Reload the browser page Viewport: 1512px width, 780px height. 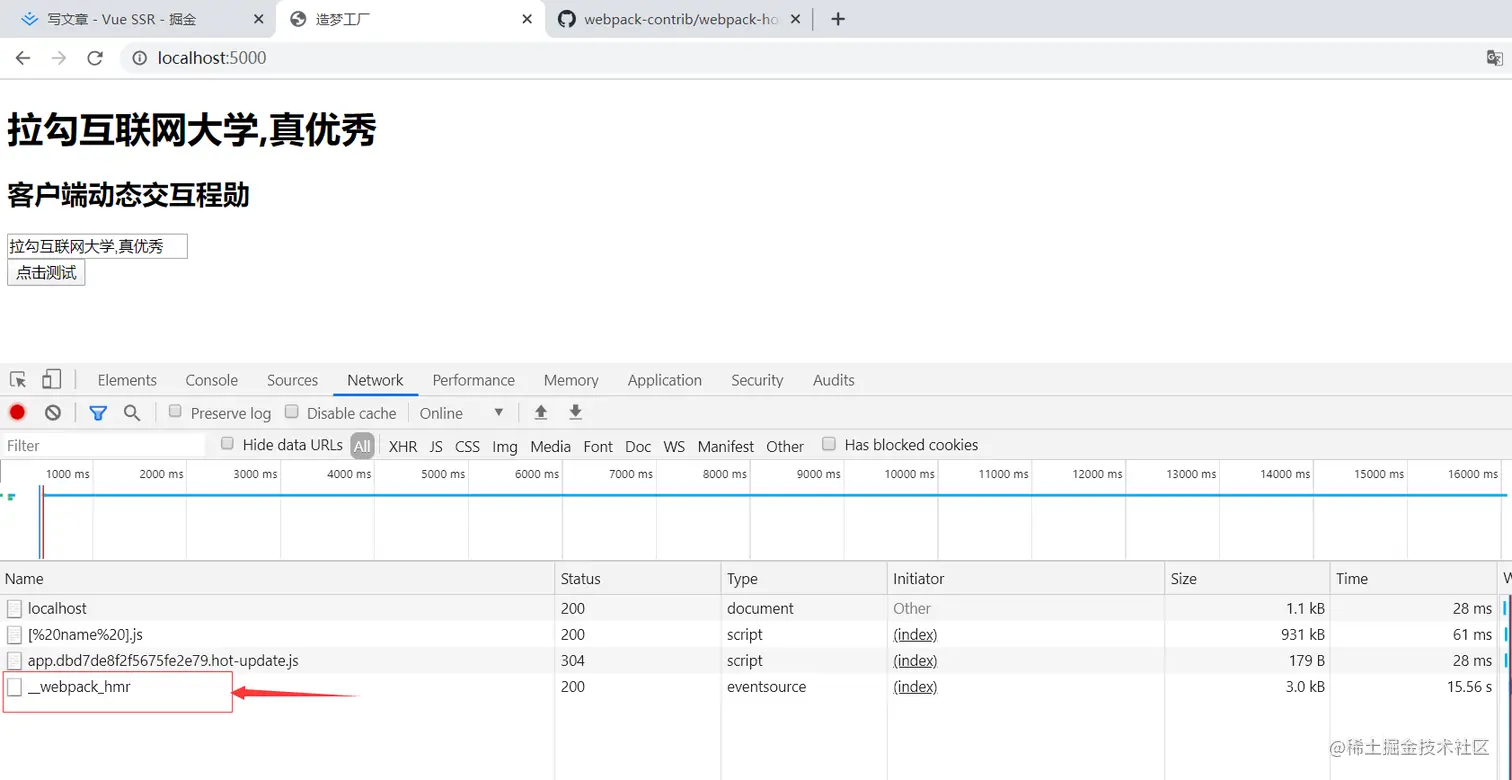pos(95,58)
